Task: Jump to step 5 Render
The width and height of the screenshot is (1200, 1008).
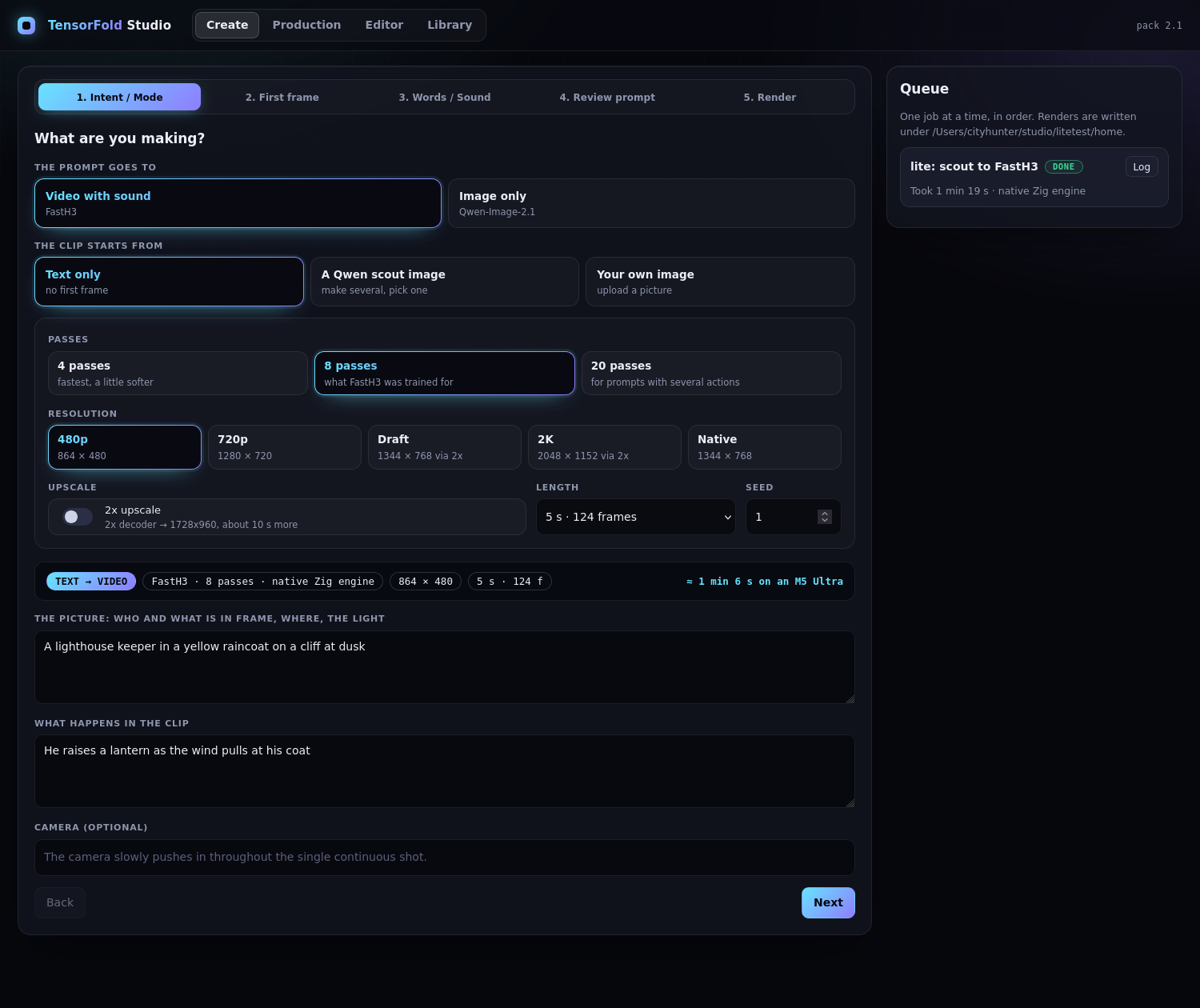Action: point(770,97)
